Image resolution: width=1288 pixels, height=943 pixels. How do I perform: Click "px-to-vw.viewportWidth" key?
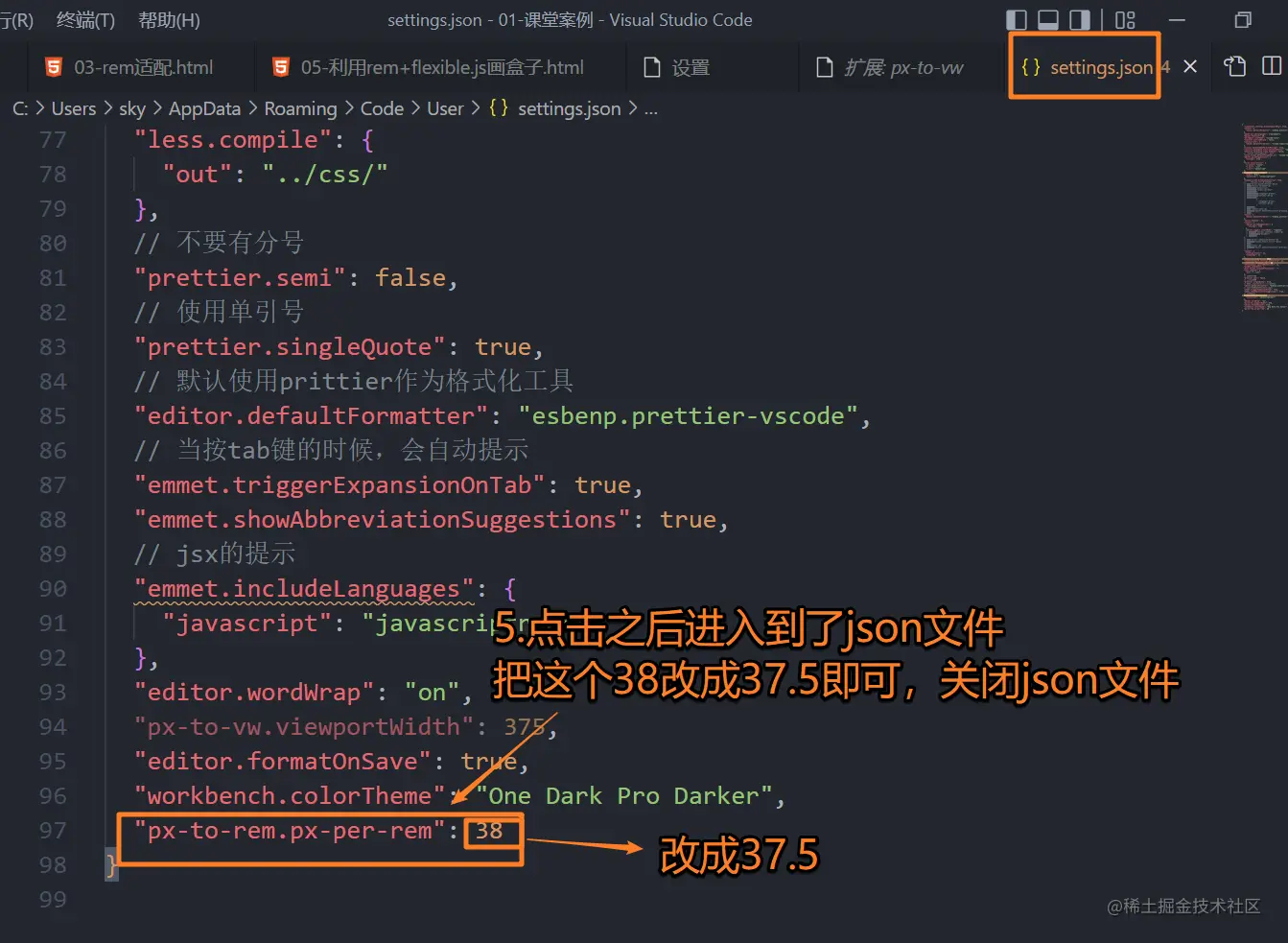[x=304, y=727]
